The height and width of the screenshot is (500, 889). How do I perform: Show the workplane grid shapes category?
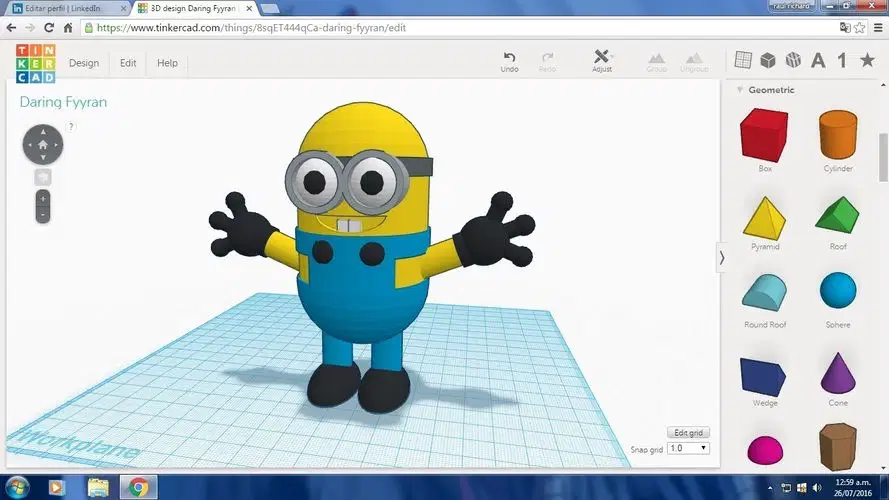coord(743,60)
